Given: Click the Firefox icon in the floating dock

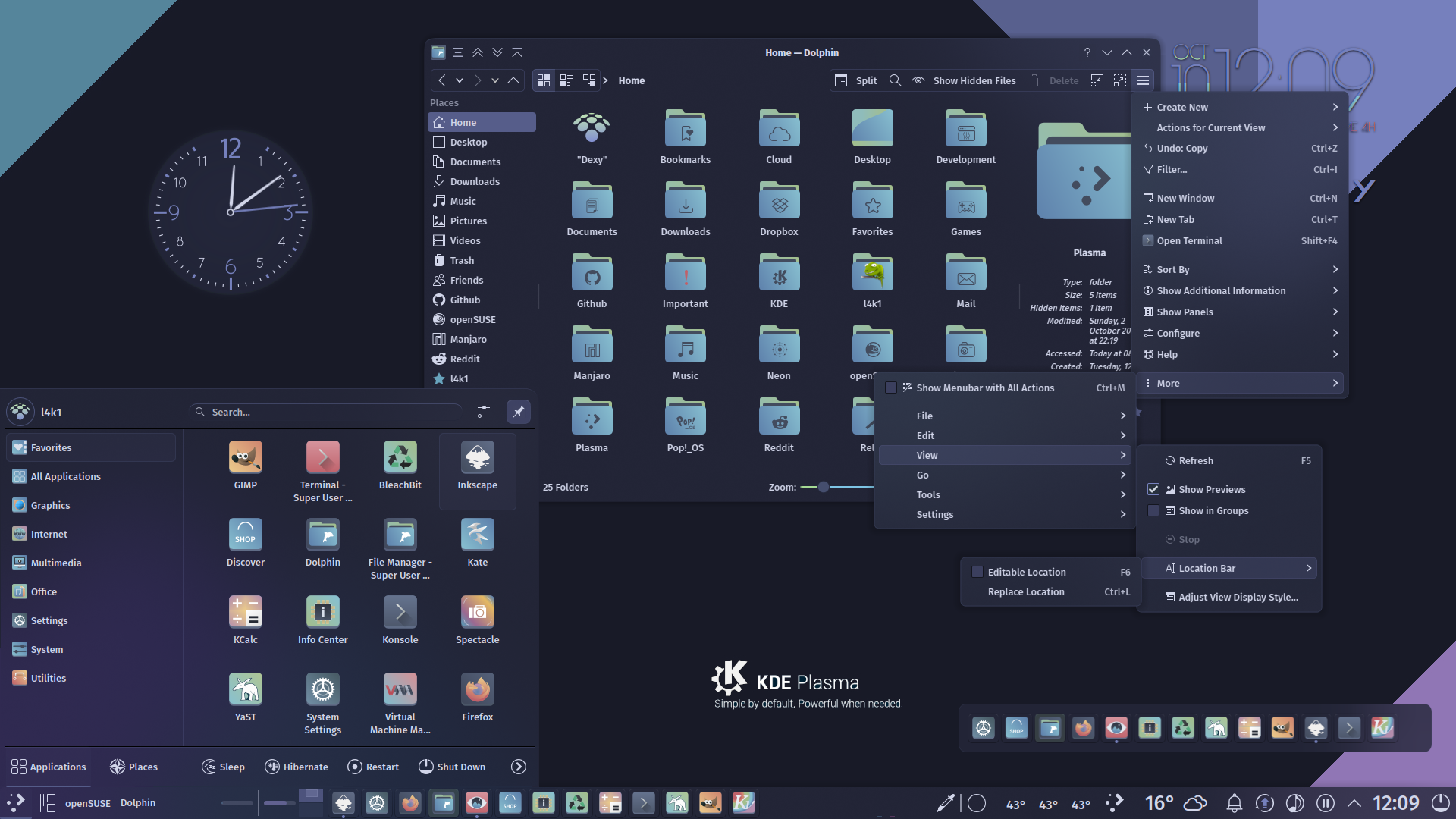Looking at the screenshot, I should pos(1083,728).
